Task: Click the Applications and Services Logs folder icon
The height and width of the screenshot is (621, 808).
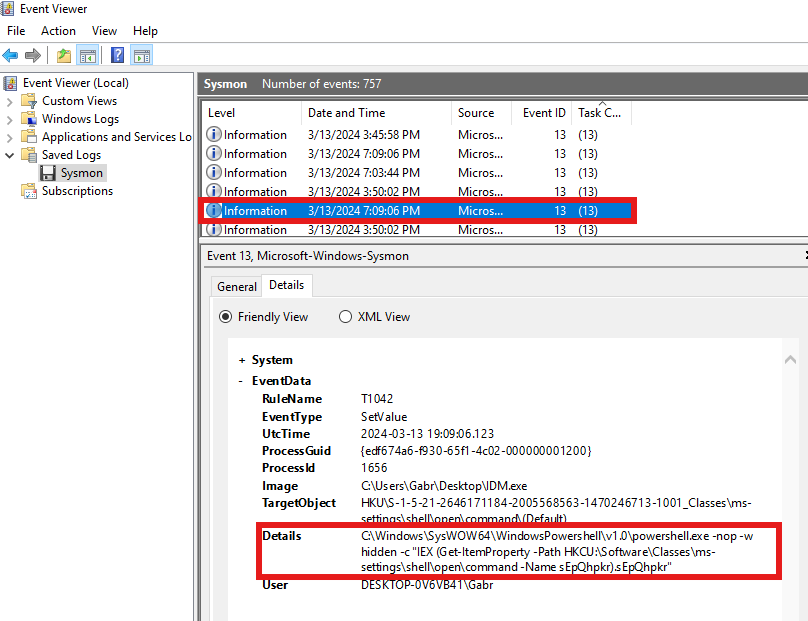Action: 29,137
